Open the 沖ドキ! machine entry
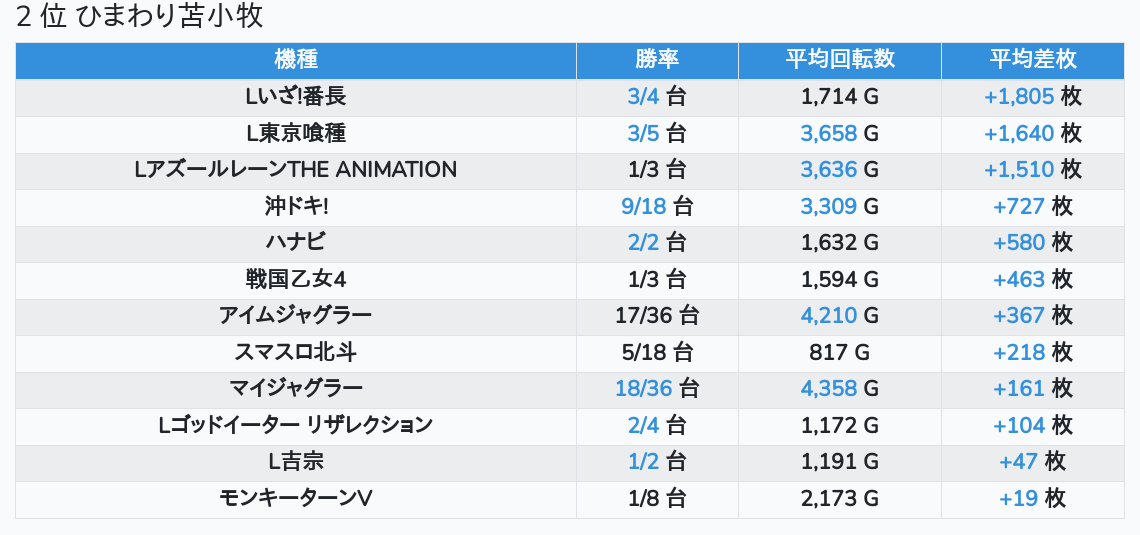The image size is (1140, 535). [295, 207]
